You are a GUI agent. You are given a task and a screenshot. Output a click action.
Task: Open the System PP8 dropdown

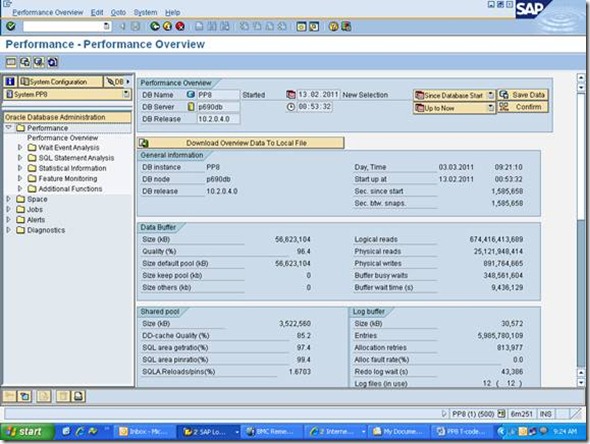tap(126, 94)
